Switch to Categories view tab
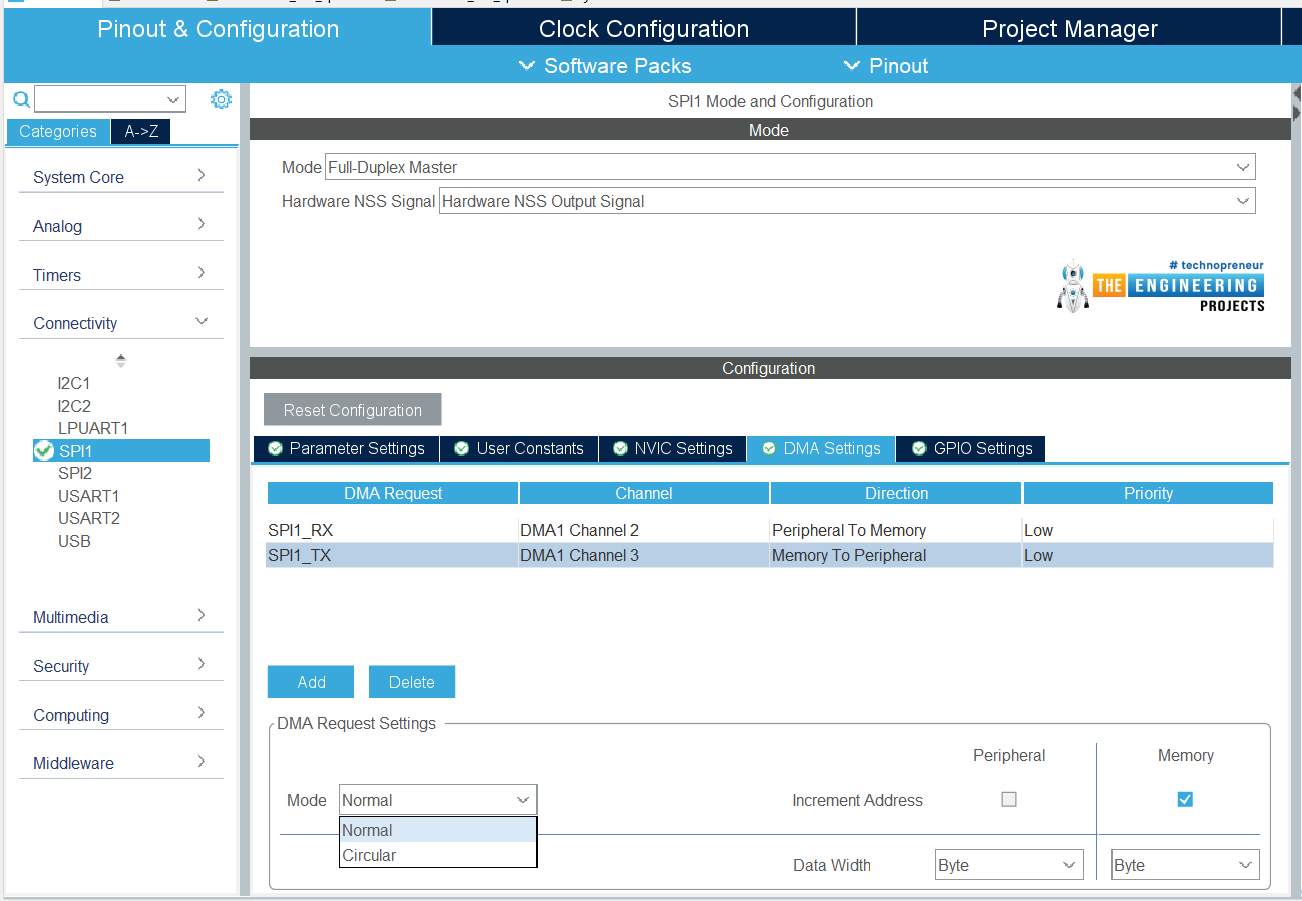The height and width of the screenshot is (901, 1302). coord(58,132)
